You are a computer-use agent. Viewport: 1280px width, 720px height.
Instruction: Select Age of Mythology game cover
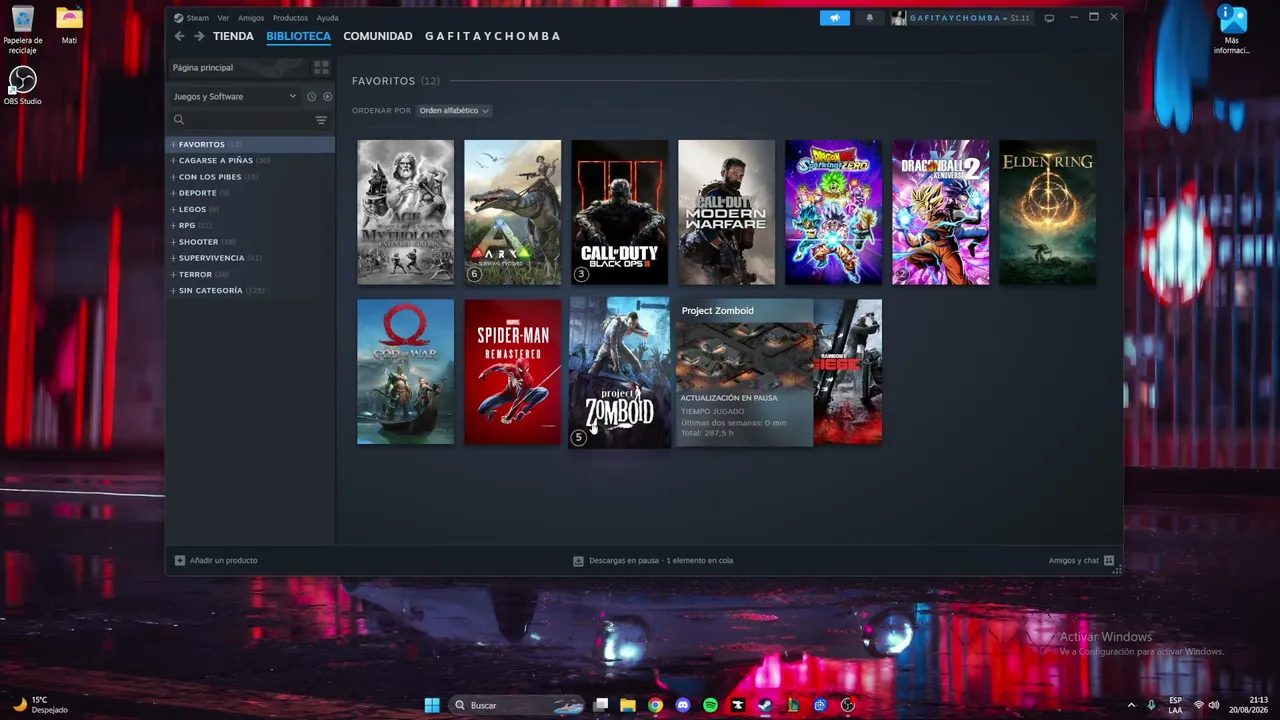[x=406, y=212]
